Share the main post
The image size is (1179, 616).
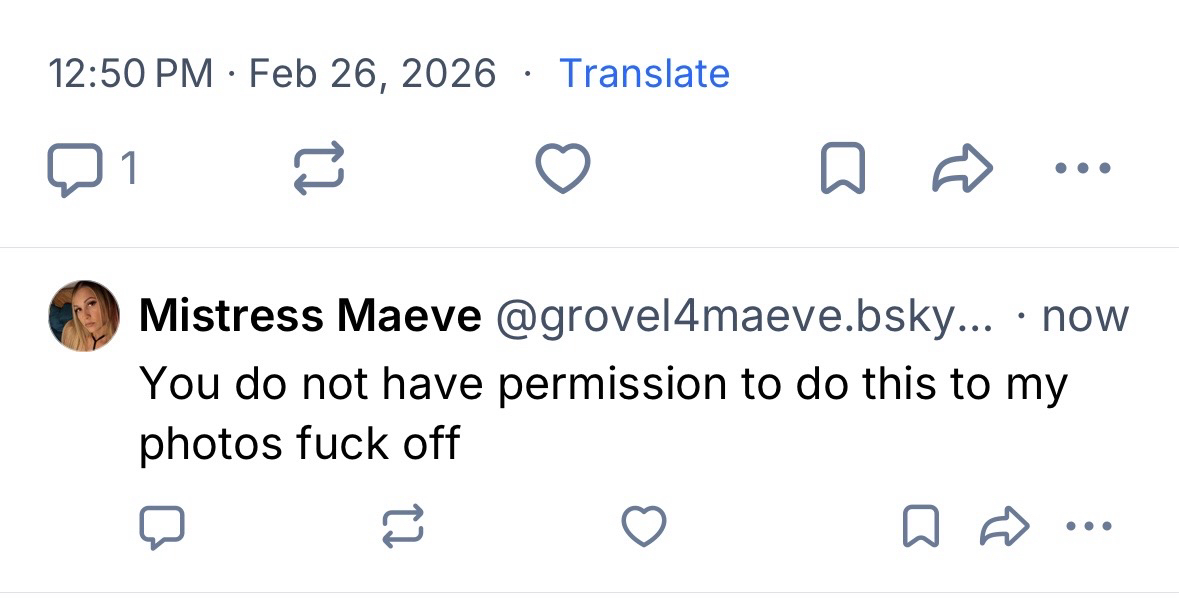960,169
